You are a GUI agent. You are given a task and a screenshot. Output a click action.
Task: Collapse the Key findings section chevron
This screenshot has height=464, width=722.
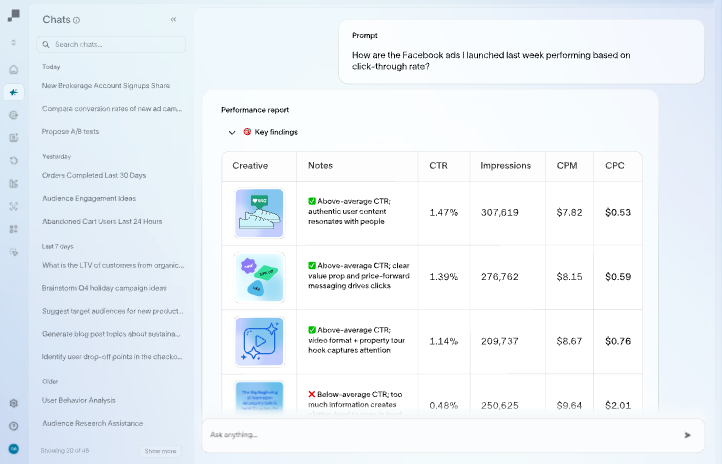click(232, 132)
